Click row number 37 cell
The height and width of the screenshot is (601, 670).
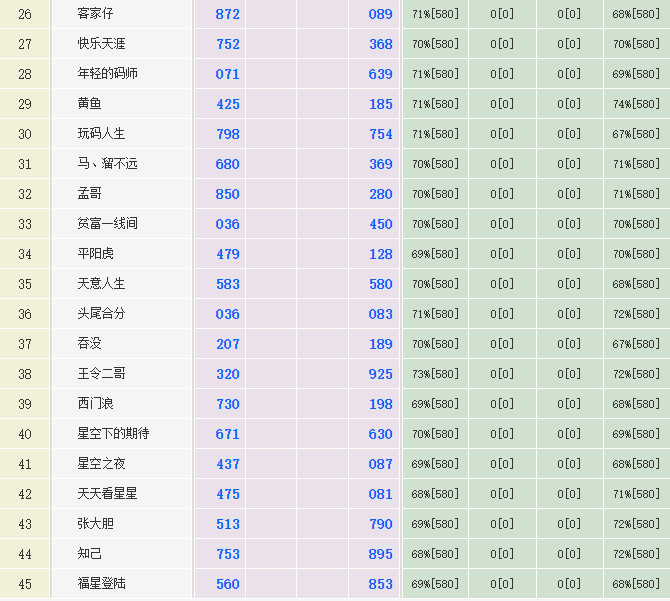(x=25, y=344)
